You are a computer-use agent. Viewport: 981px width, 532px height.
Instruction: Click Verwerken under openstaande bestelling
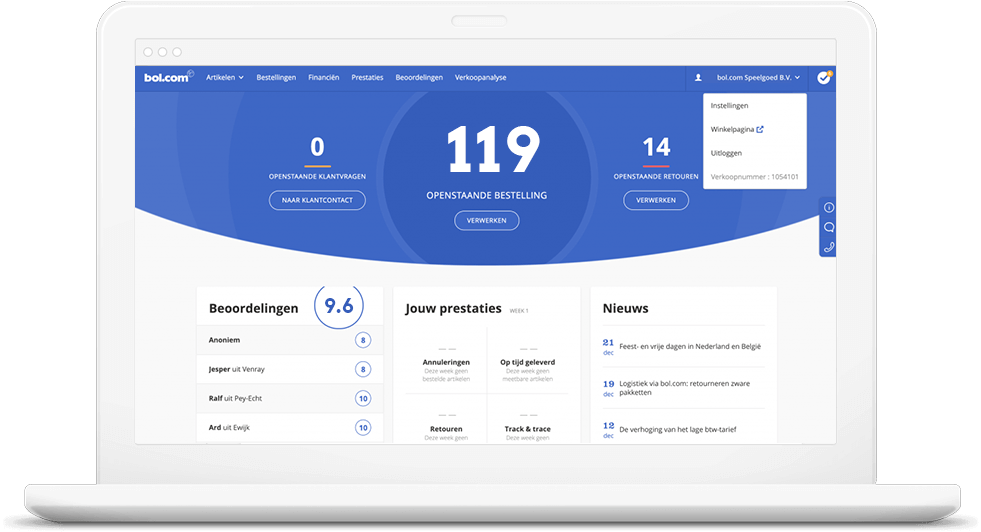pyautogui.click(x=487, y=220)
